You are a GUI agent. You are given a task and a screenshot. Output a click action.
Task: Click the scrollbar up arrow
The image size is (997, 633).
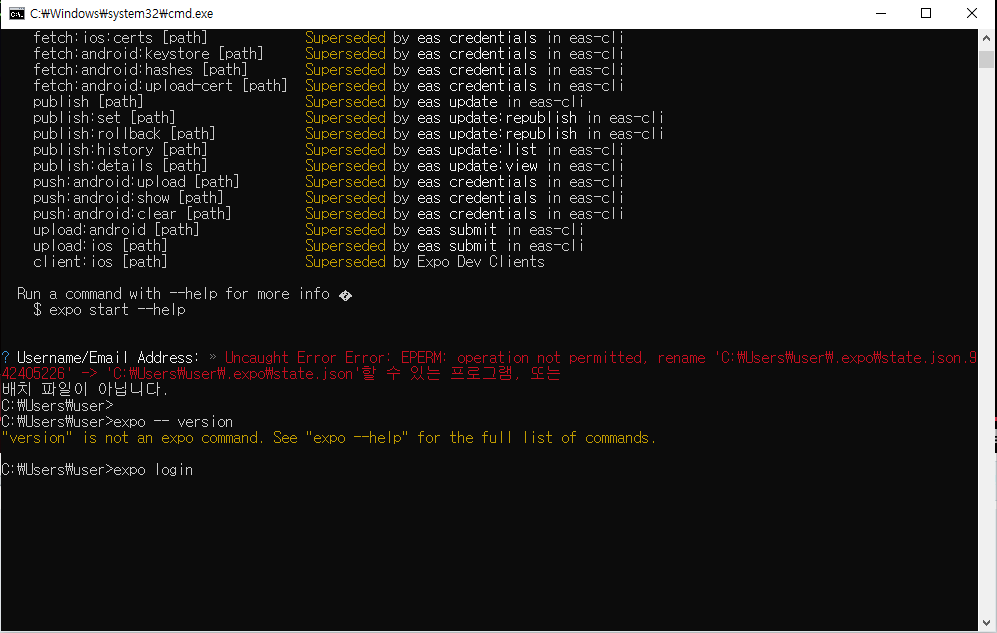[x=986, y=37]
